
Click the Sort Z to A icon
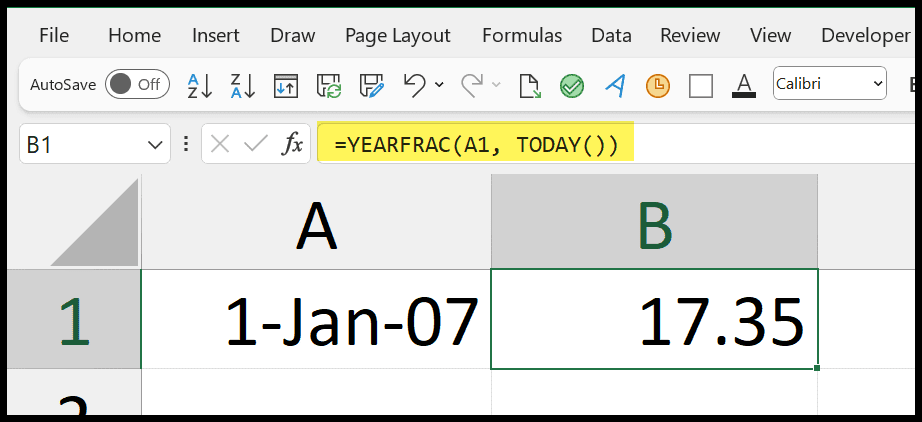coord(243,85)
